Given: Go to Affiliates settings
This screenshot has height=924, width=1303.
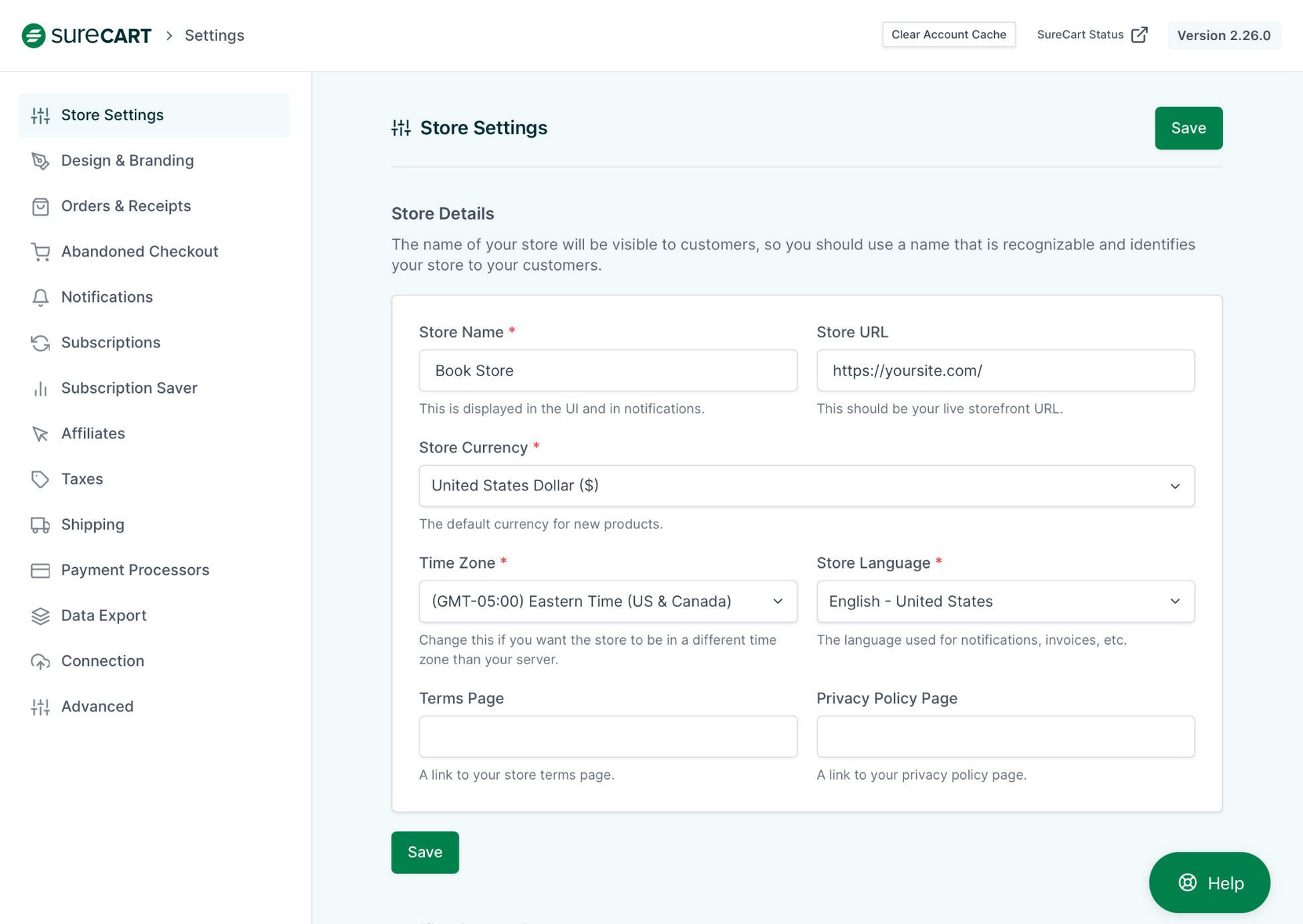Looking at the screenshot, I should pos(154,434).
